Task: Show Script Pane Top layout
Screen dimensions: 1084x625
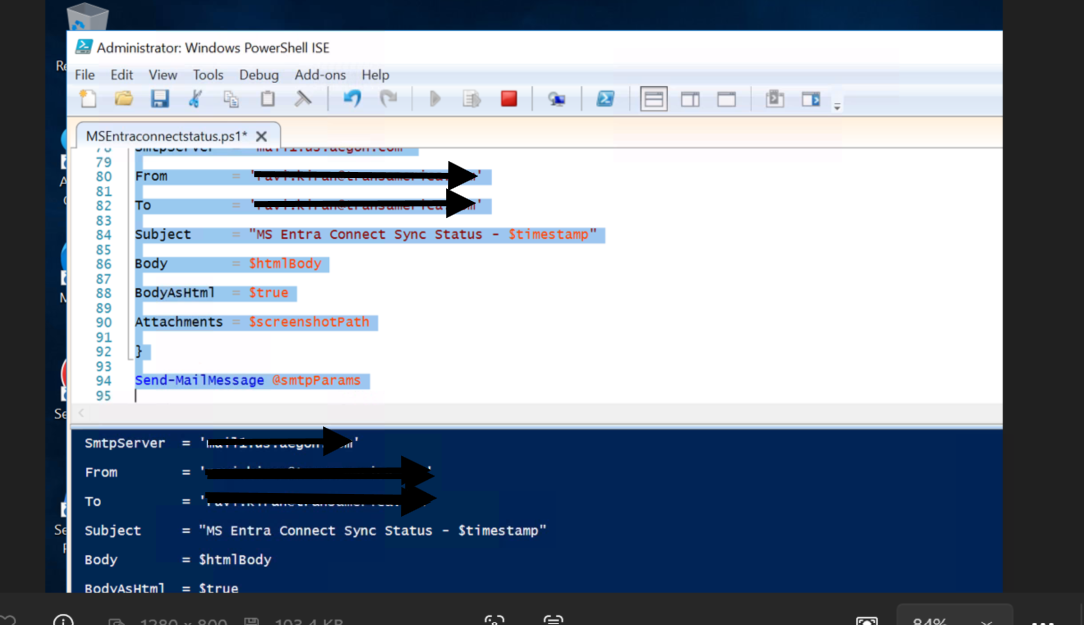Action: (x=653, y=99)
